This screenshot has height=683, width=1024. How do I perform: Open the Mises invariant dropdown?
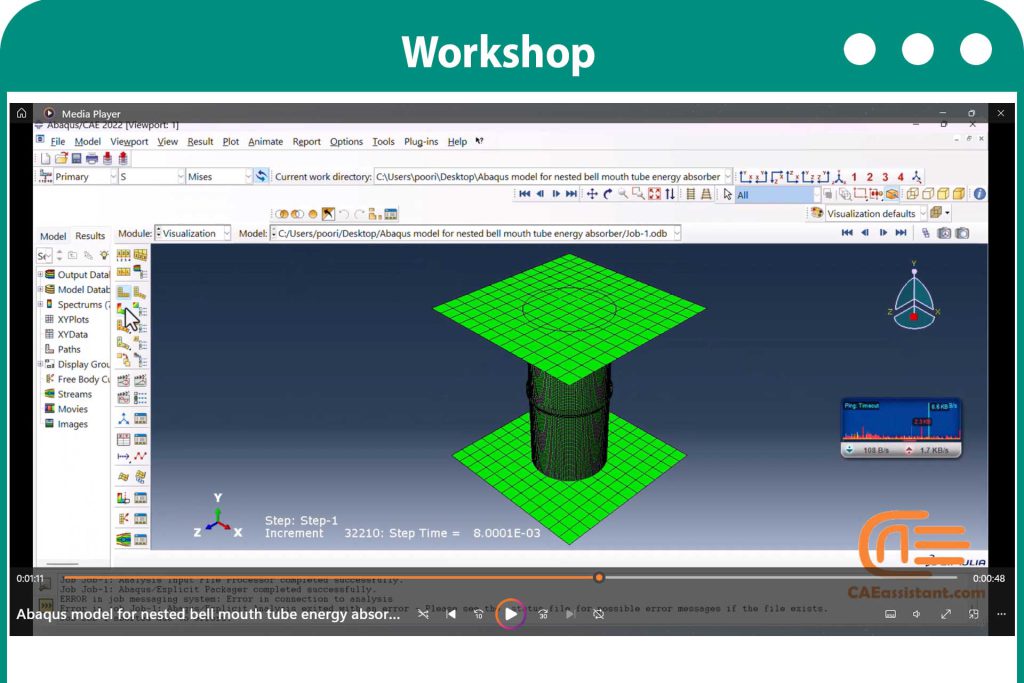pyautogui.click(x=218, y=176)
